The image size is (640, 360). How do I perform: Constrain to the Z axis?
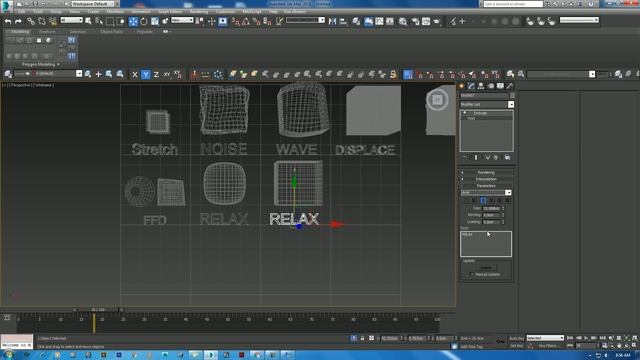pyautogui.click(x=156, y=74)
